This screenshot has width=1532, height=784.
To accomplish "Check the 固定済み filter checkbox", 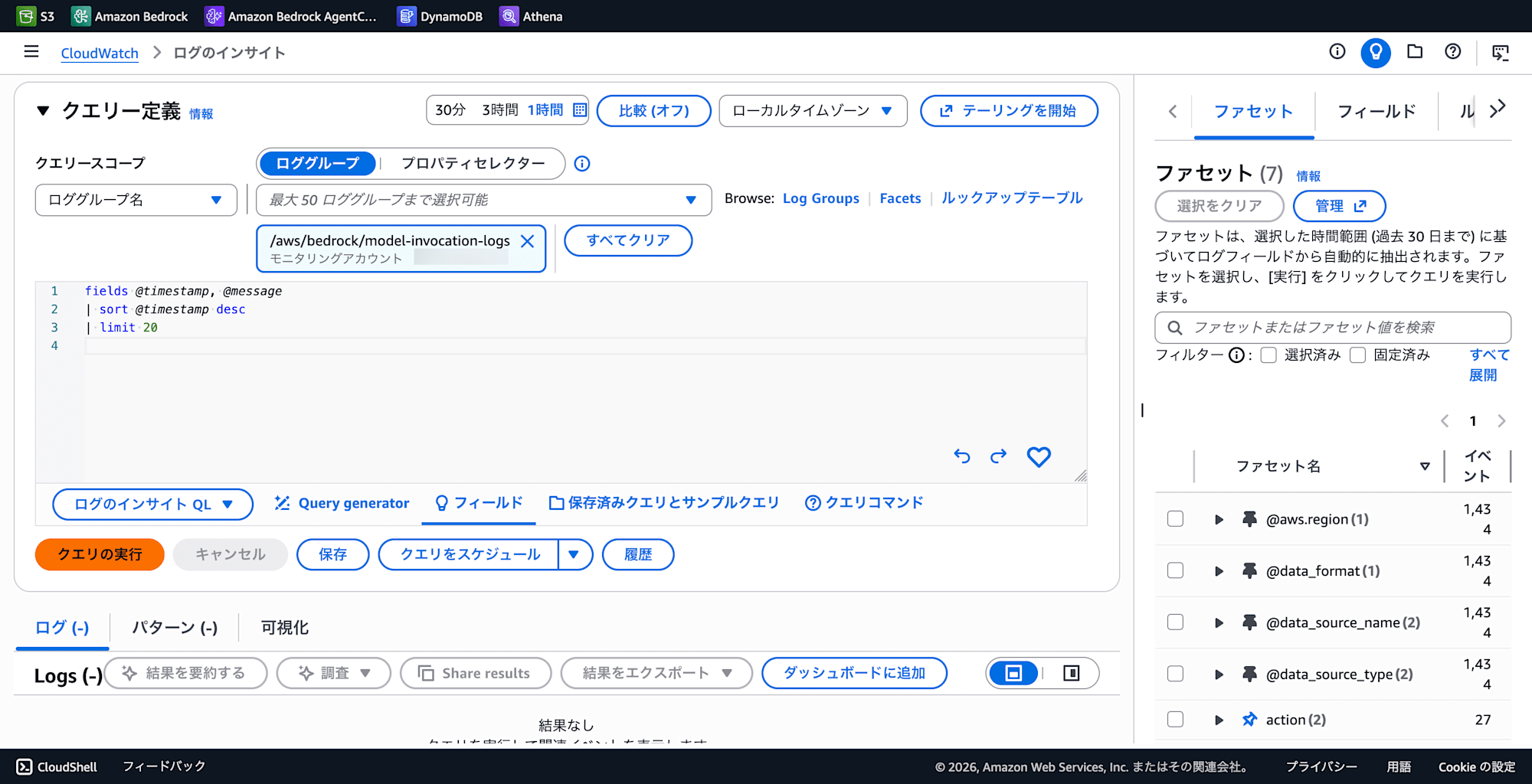I will pos(1358,355).
